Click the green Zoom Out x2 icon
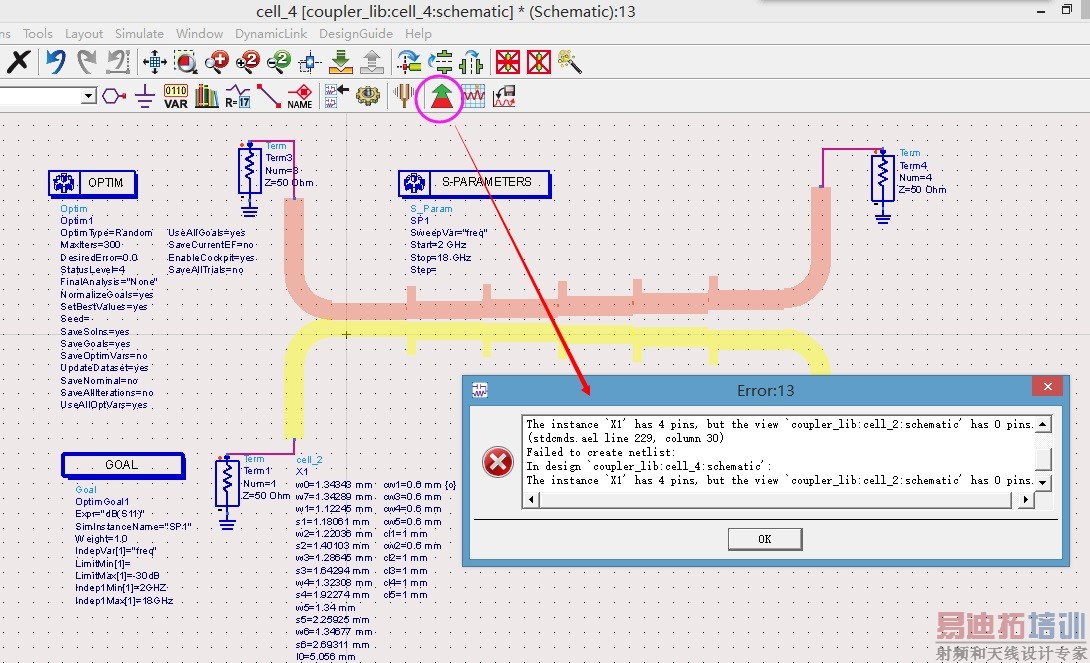 point(279,62)
